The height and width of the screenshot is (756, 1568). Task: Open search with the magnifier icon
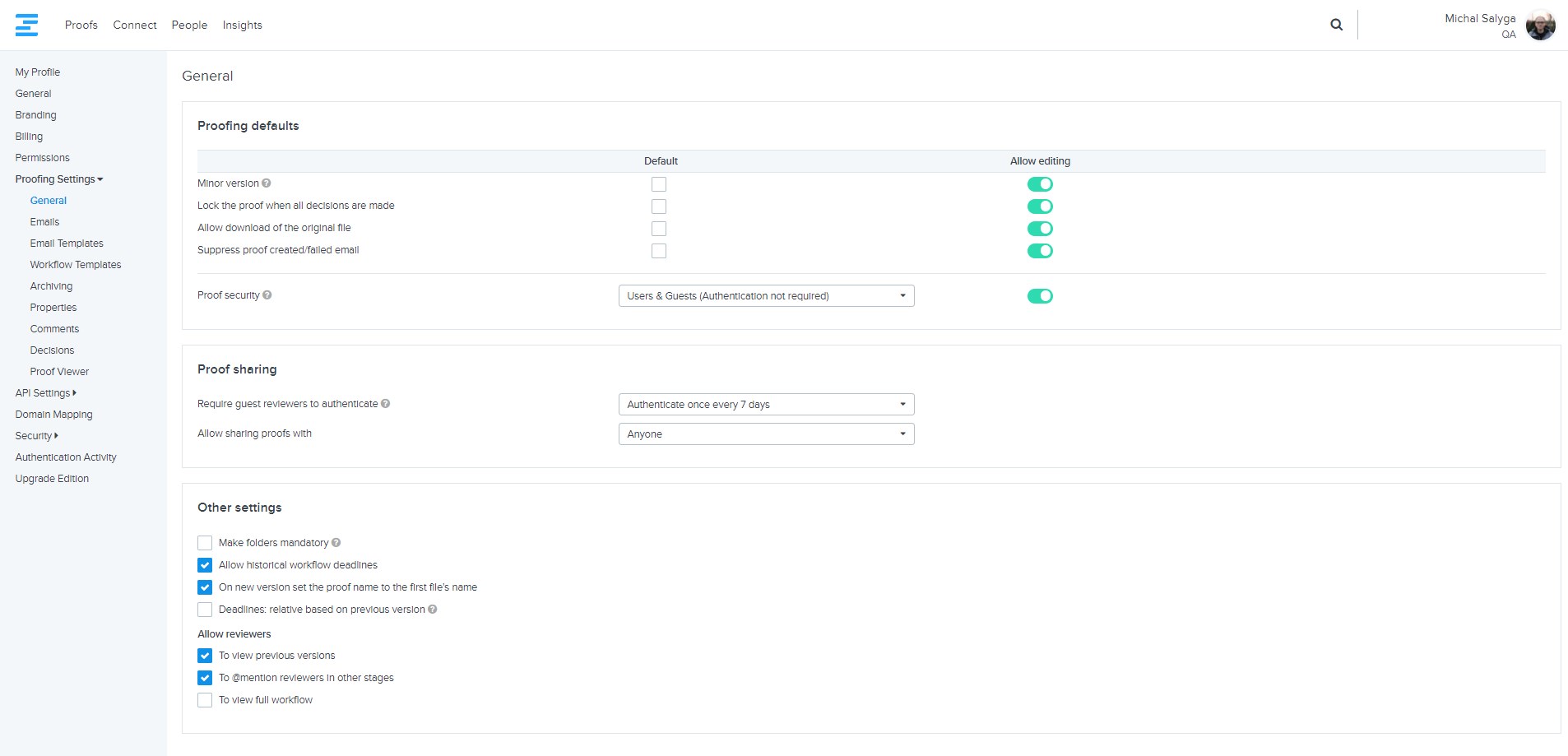[1336, 25]
